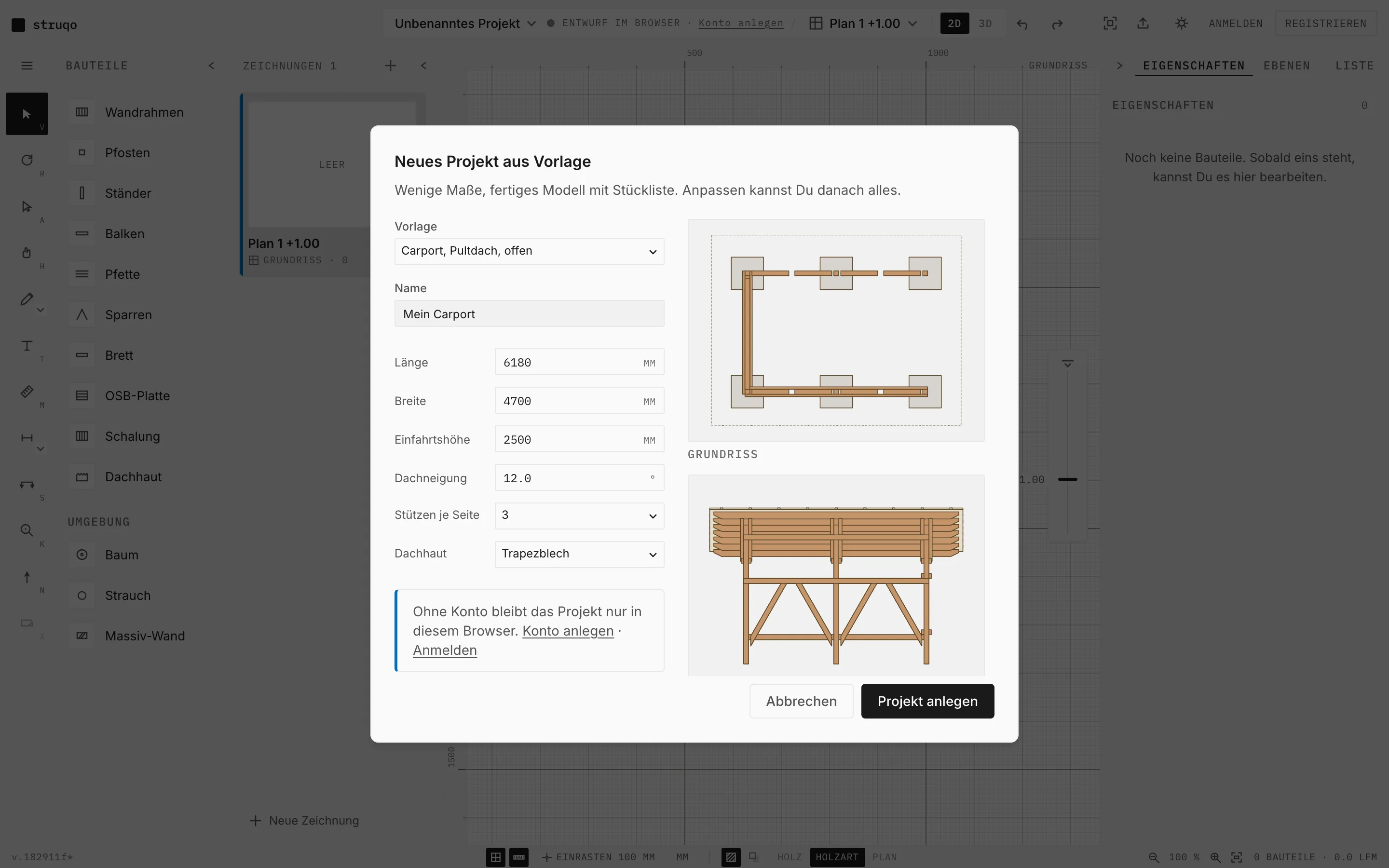Select HOLZART display mode

click(x=837, y=857)
